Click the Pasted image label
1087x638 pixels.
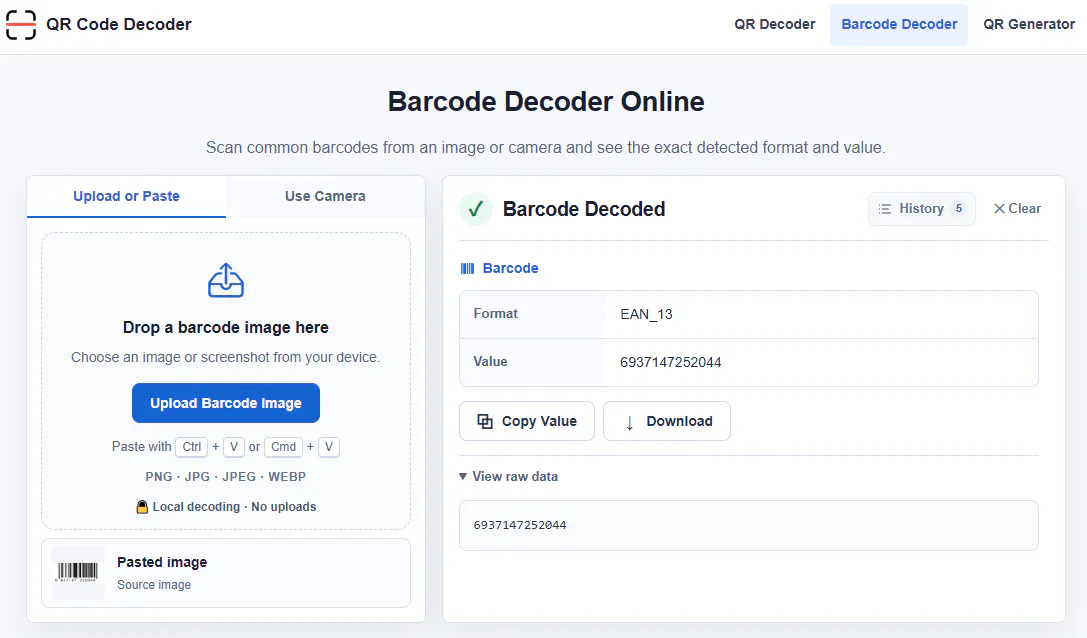162,562
